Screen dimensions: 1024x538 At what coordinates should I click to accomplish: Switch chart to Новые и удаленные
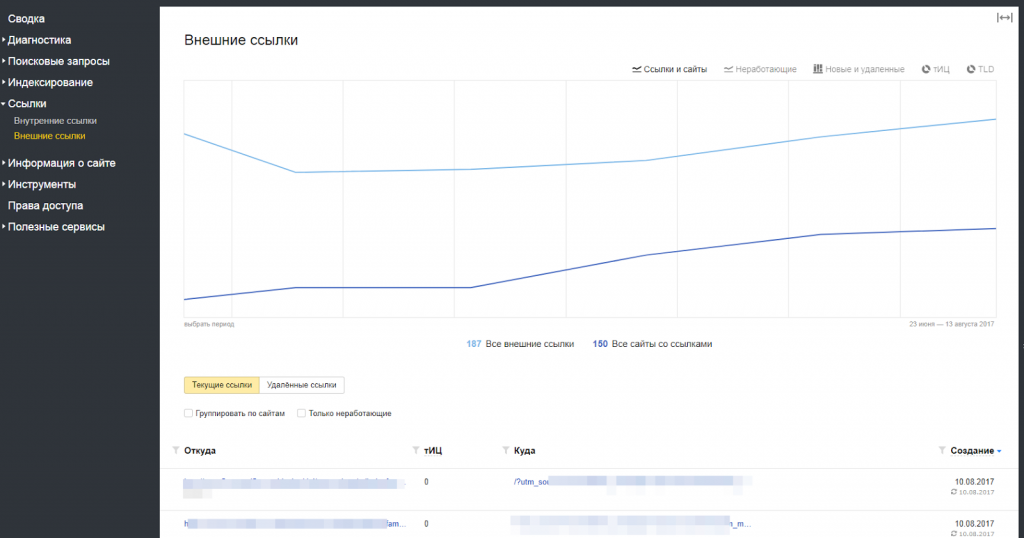[858, 69]
